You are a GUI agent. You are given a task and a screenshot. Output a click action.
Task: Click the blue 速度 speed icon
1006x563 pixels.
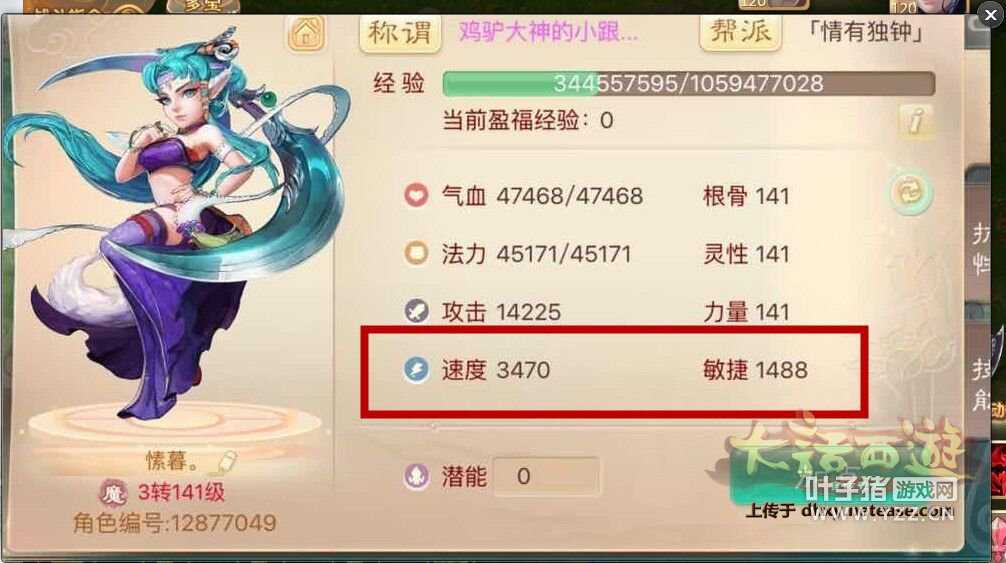point(416,369)
